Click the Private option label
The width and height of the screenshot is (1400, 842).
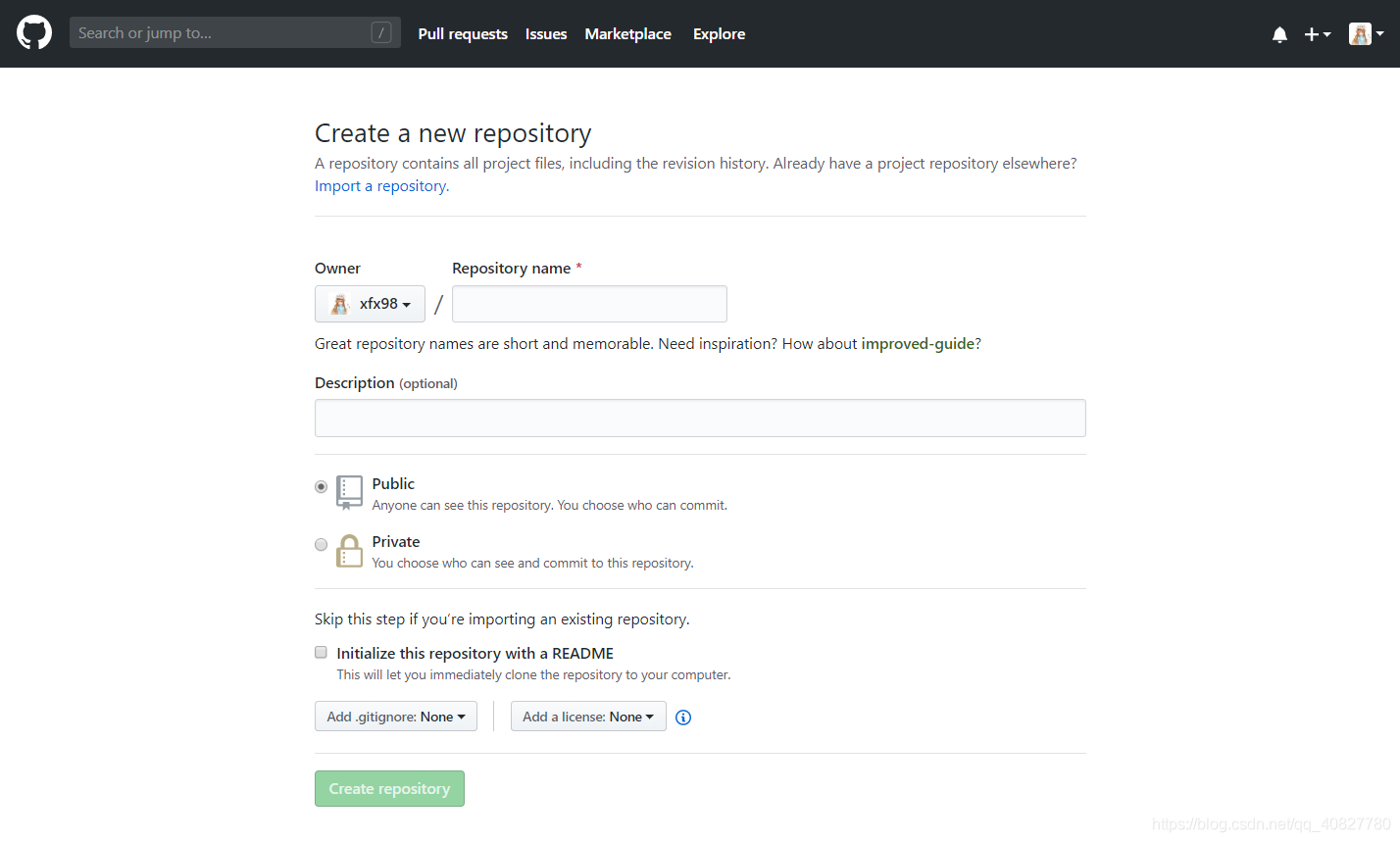point(396,542)
